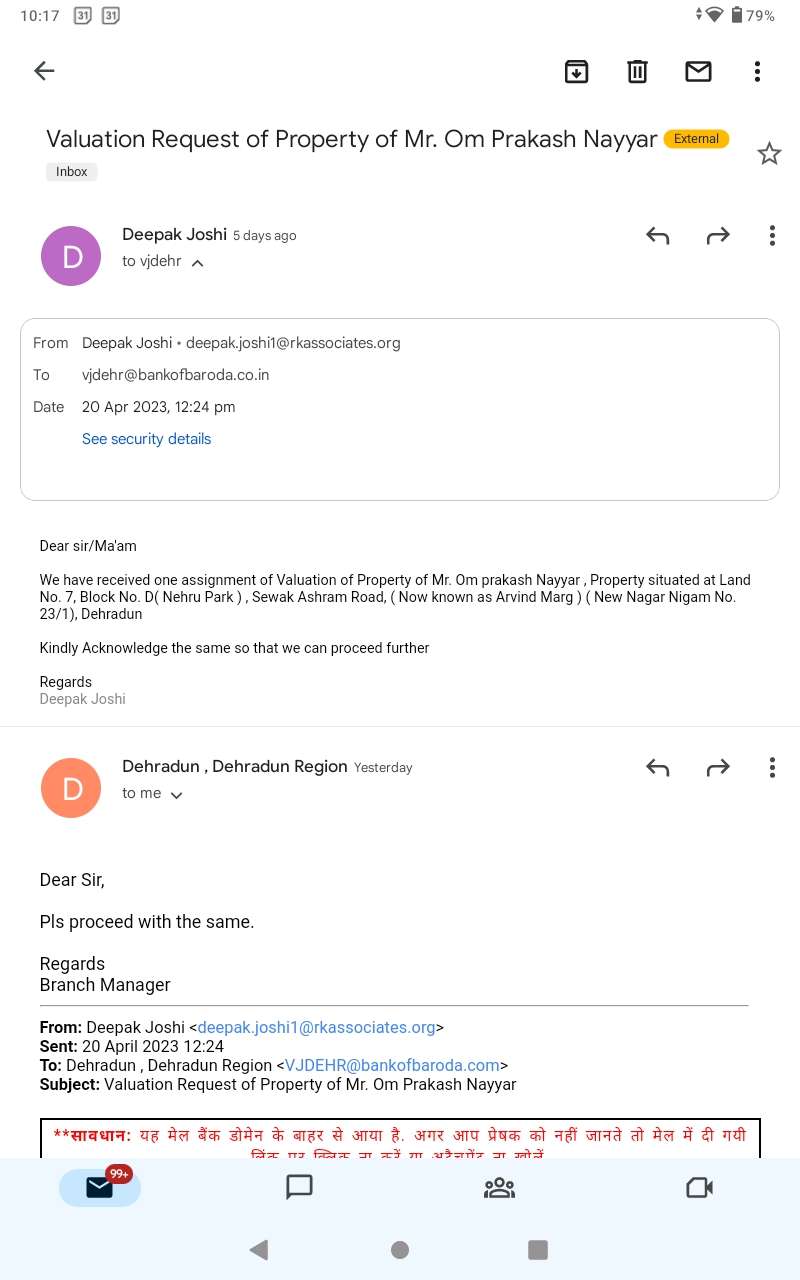This screenshot has width=800, height=1280.
Task: Tap the deepak.joshi1@rkassociates.org link in the quoted header
Action: coord(316,1027)
